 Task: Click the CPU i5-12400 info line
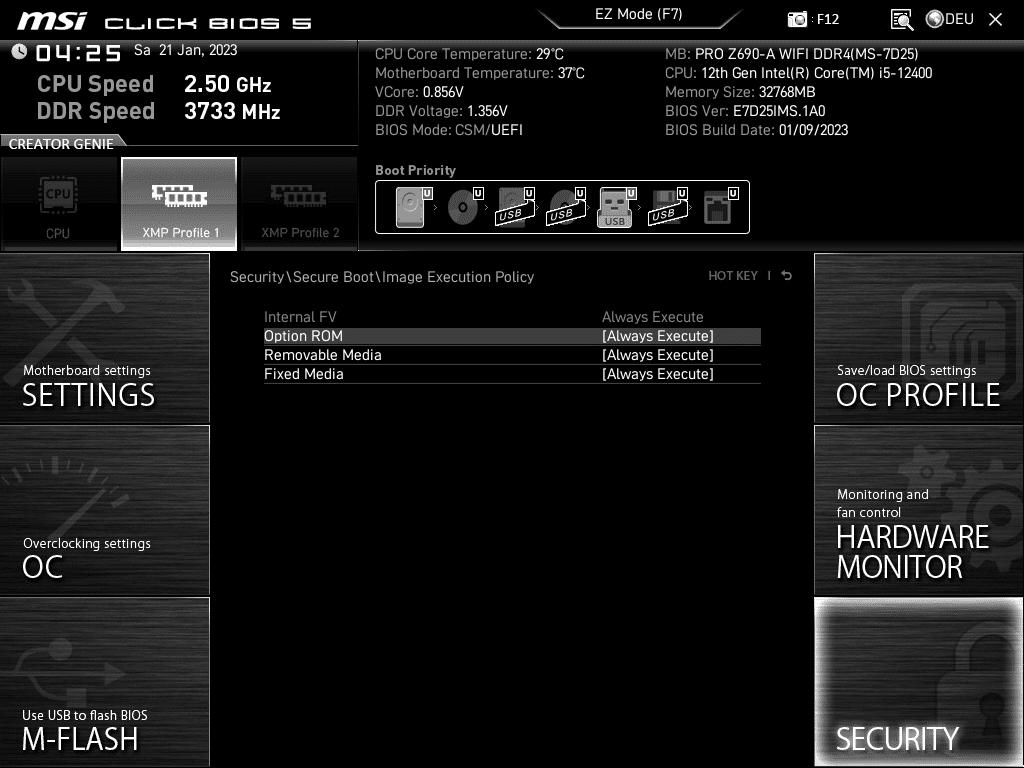pos(799,73)
